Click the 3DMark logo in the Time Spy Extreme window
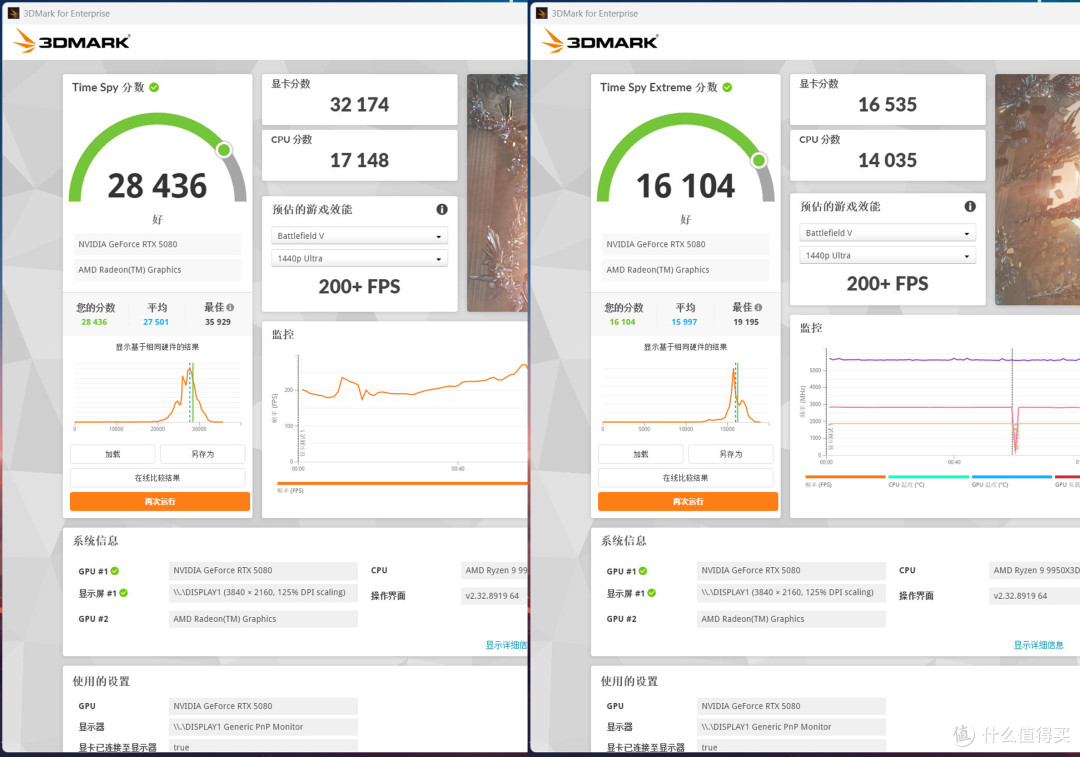1080x757 pixels. [x=600, y=41]
